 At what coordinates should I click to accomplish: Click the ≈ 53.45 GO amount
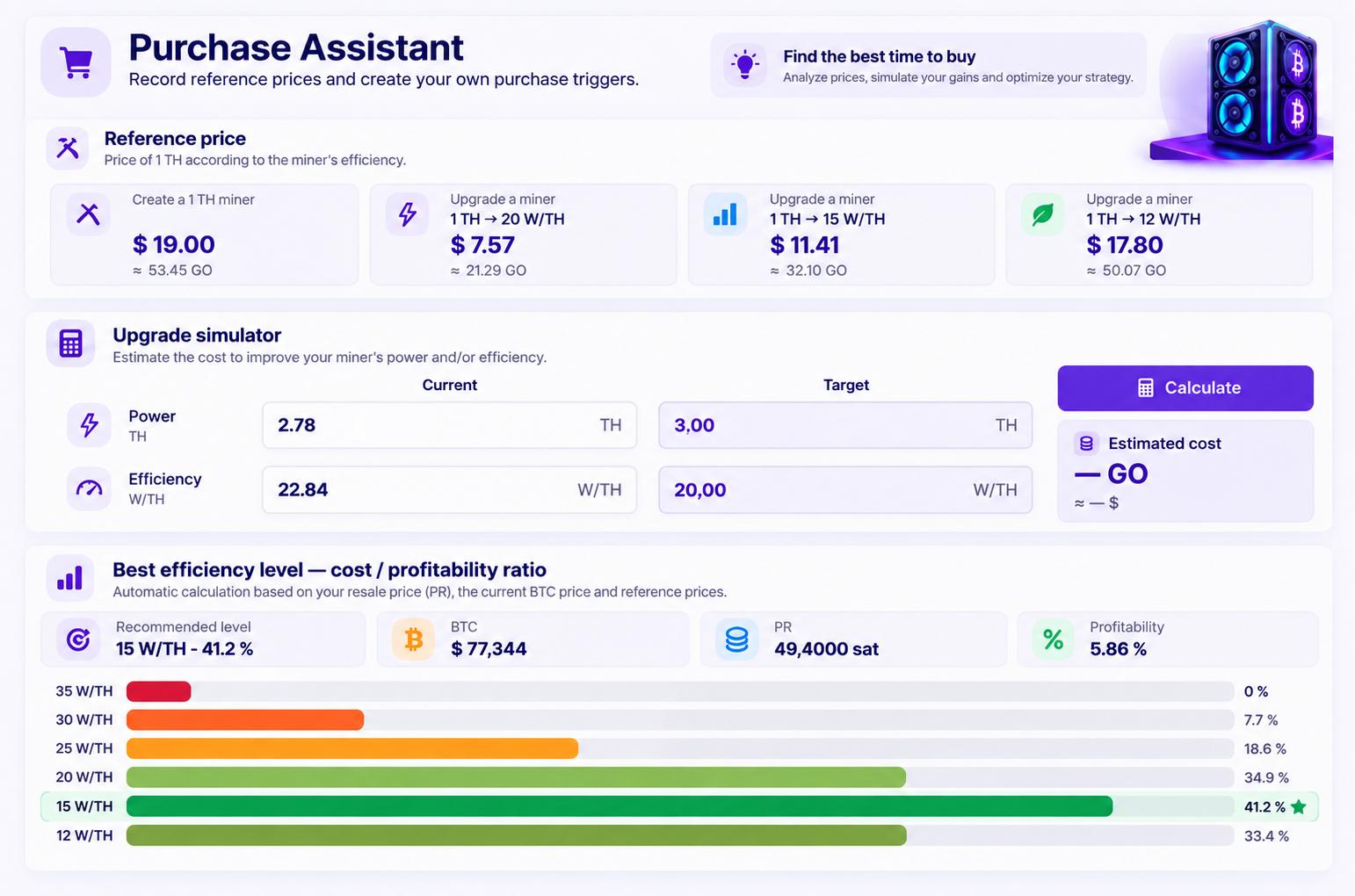point(172,271)
